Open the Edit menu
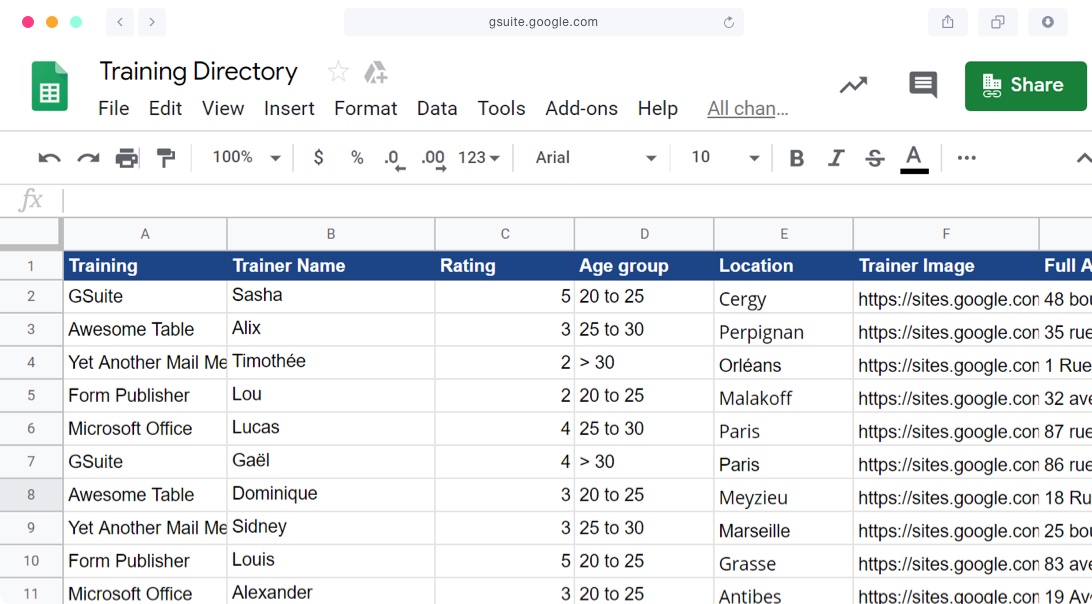This screenshot has width=1092, height=604. point(165,109)
